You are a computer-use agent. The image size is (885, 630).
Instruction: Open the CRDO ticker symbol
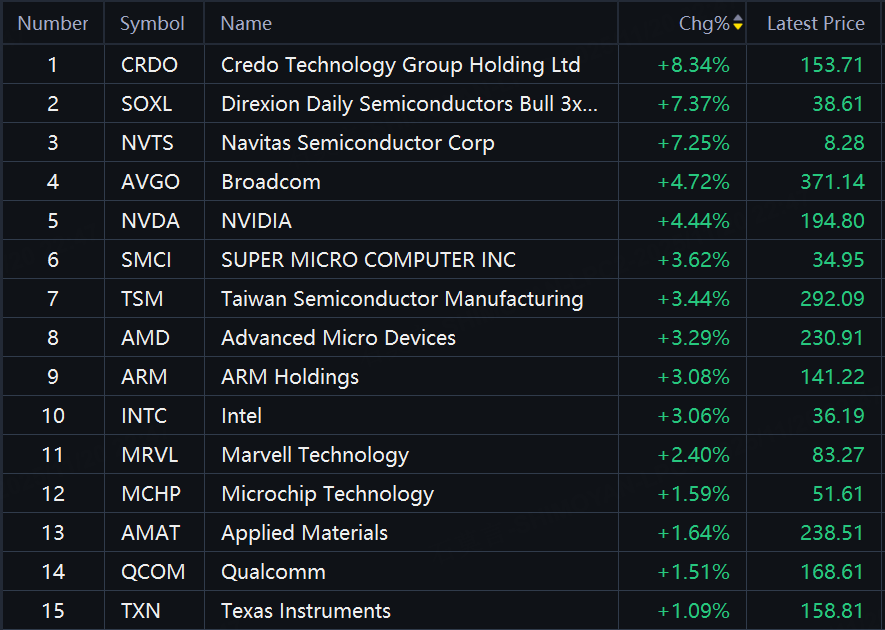[149, 65]
